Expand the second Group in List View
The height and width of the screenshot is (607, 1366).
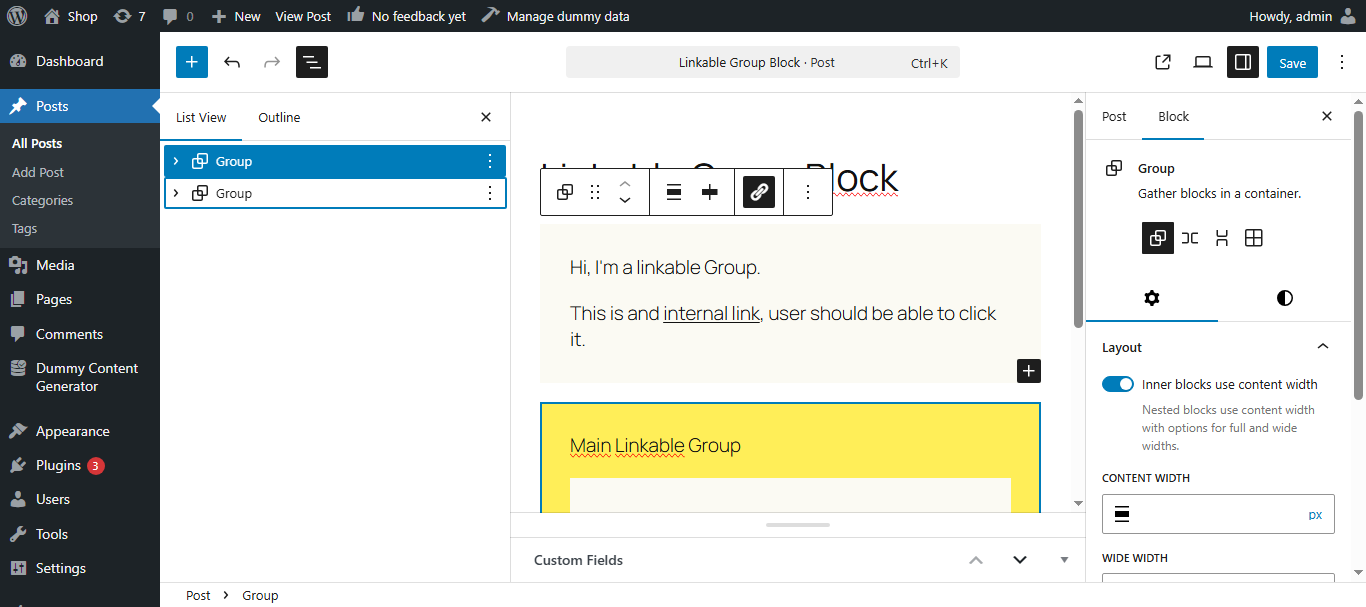pos(176,193)
